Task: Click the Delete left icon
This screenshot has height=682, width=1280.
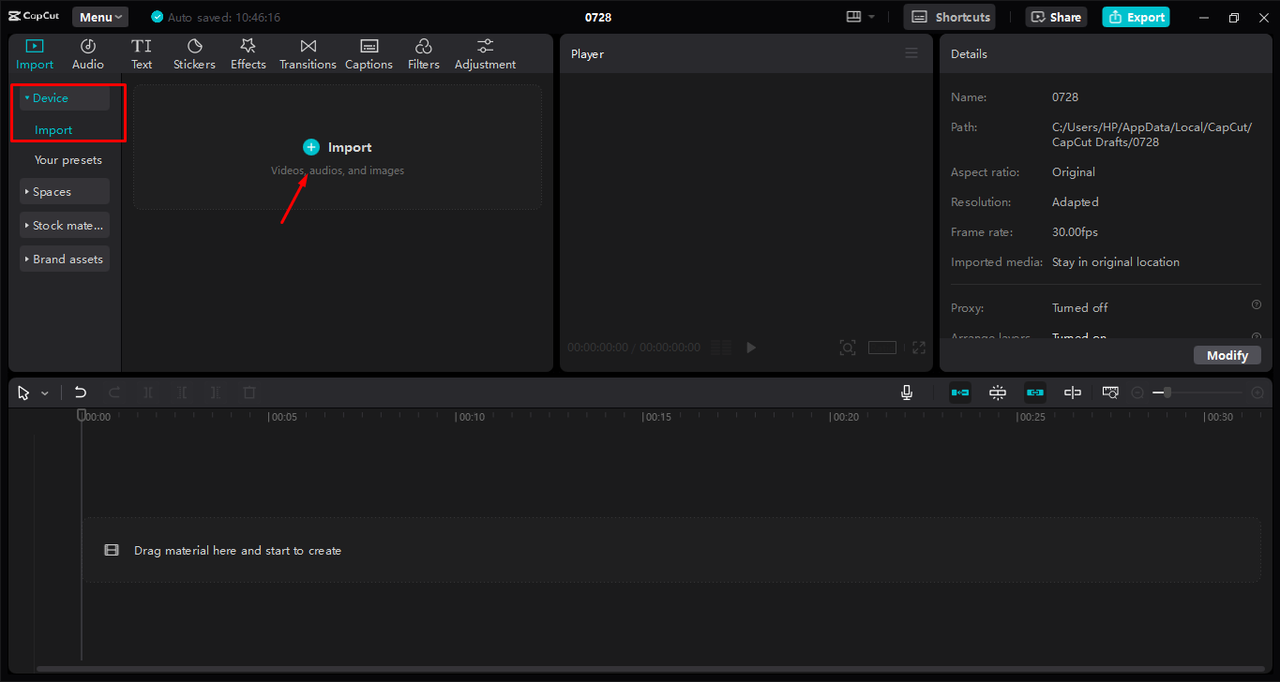Action: point(182,393)
